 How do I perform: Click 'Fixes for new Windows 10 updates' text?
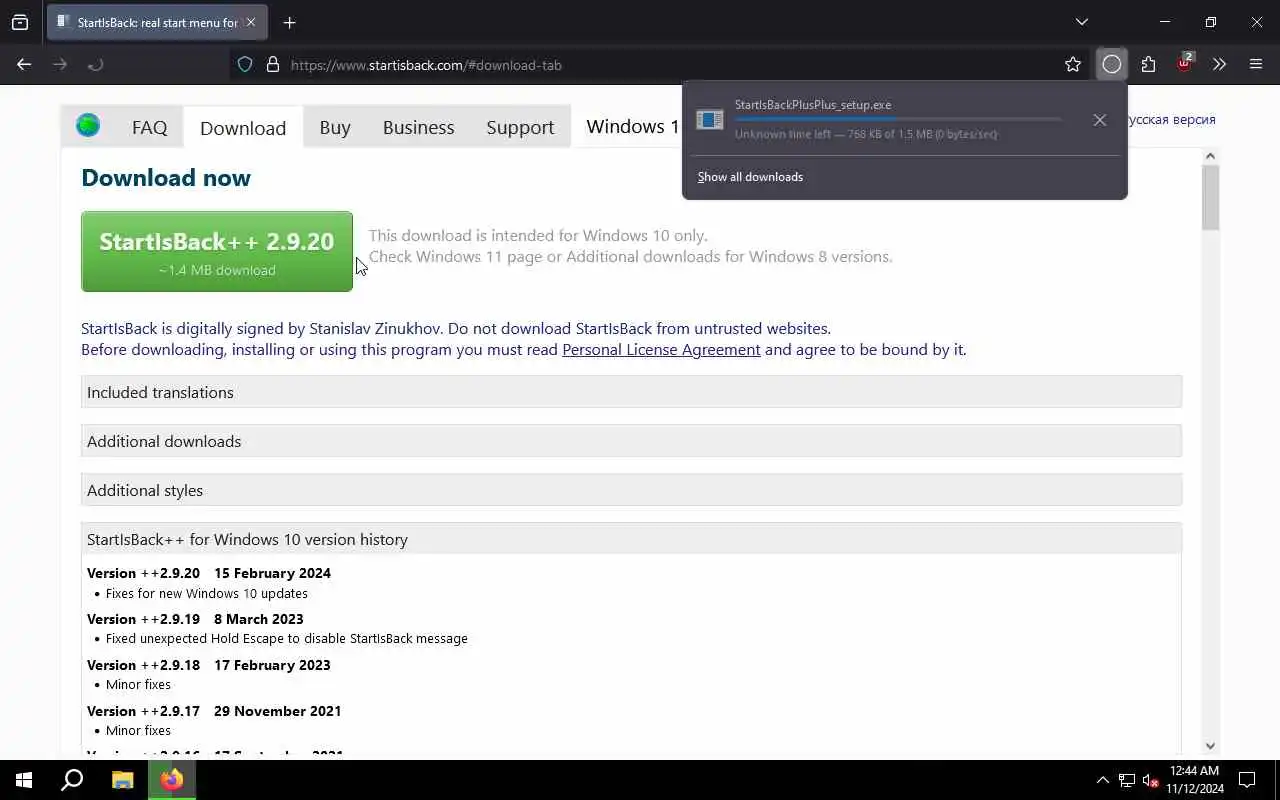coord(207,593)
